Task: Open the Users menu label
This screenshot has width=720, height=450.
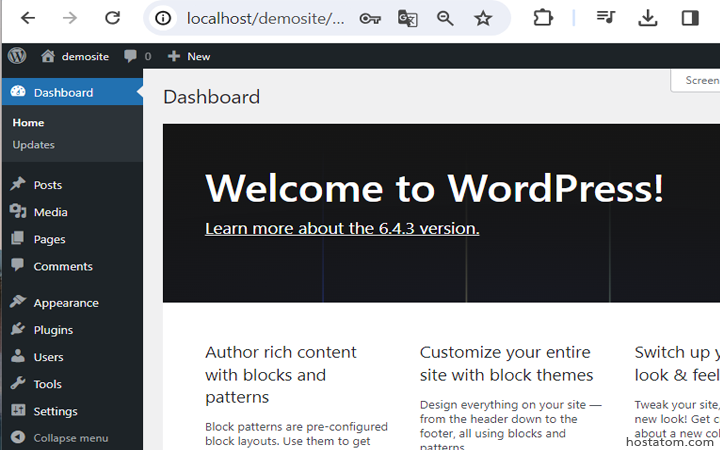Action: (48, 357)
